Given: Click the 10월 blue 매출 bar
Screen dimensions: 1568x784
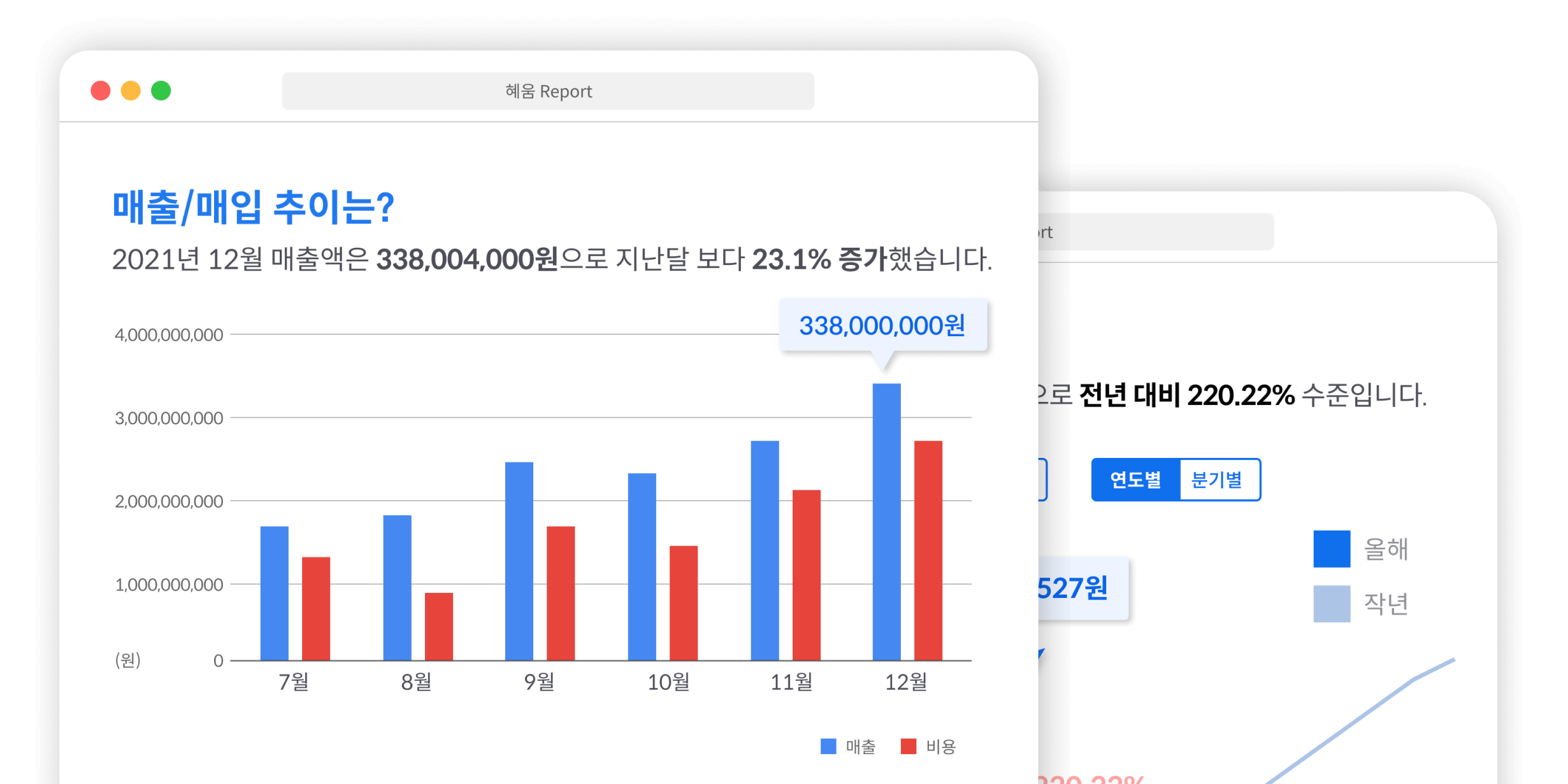Looking at the screenshot, I should (642, 567).
